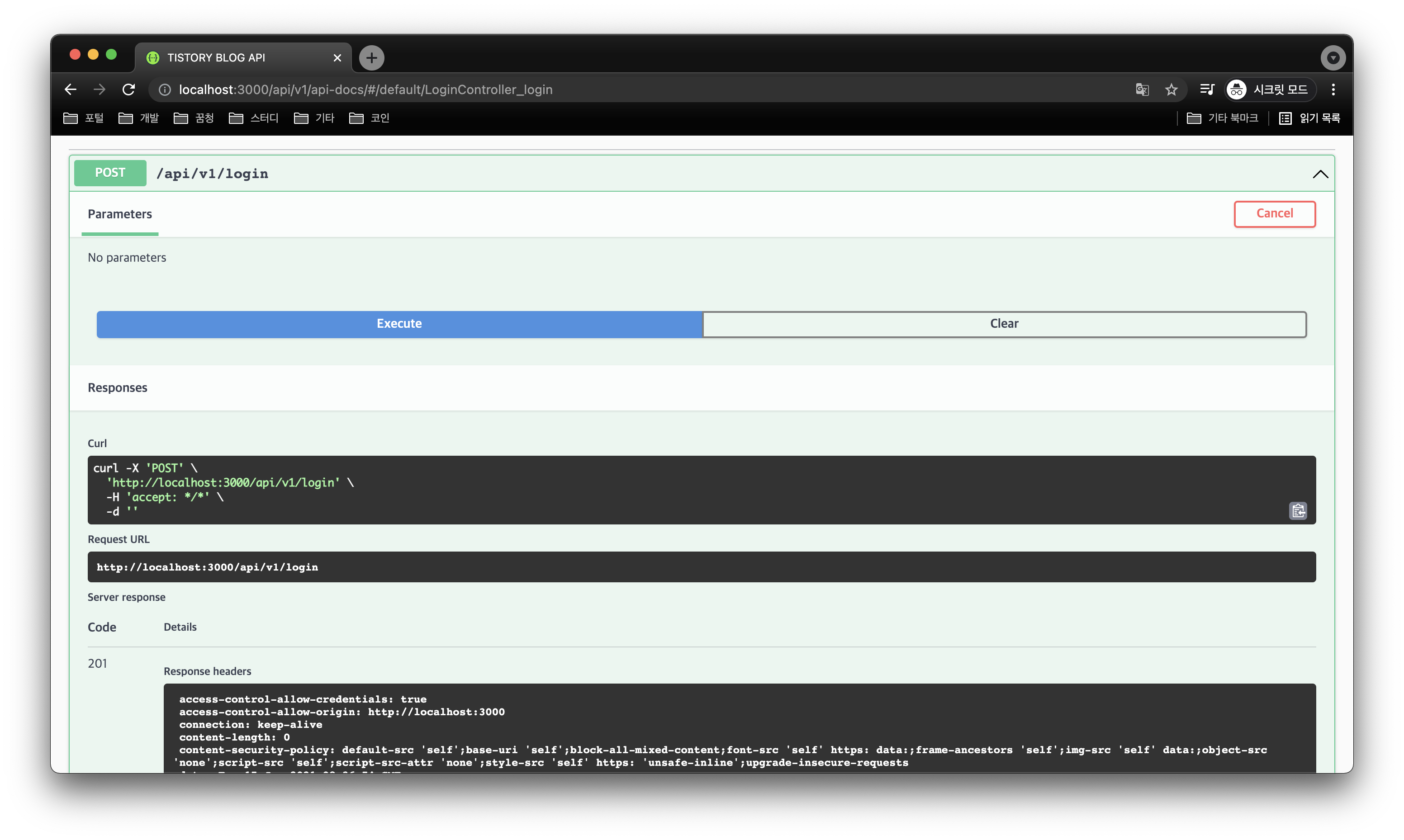The height and width of the screenshot is (840, 1404).
Task: Copy the curl command to clipboard
Action: [x=1298, y=510]
